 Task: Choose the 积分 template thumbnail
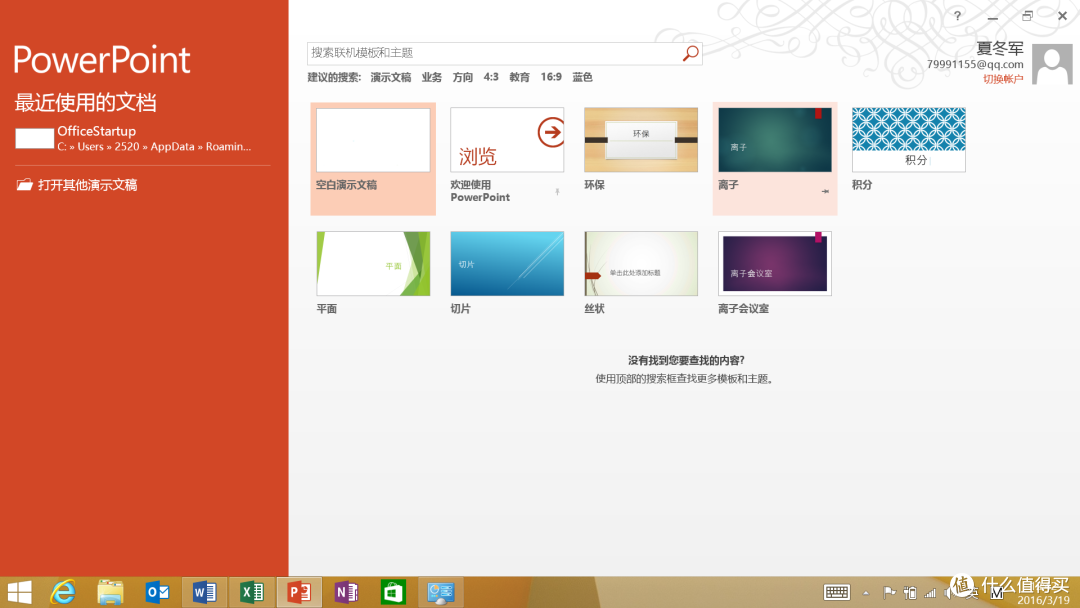(x=908, y=140)
